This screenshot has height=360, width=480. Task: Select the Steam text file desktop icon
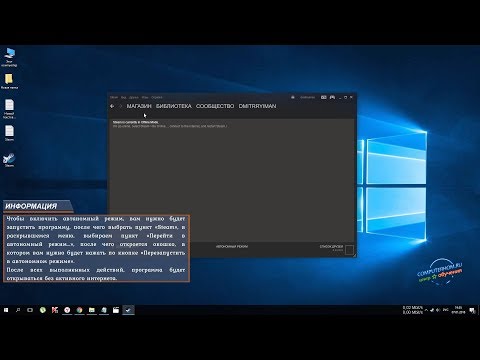[x=9, y=133]
